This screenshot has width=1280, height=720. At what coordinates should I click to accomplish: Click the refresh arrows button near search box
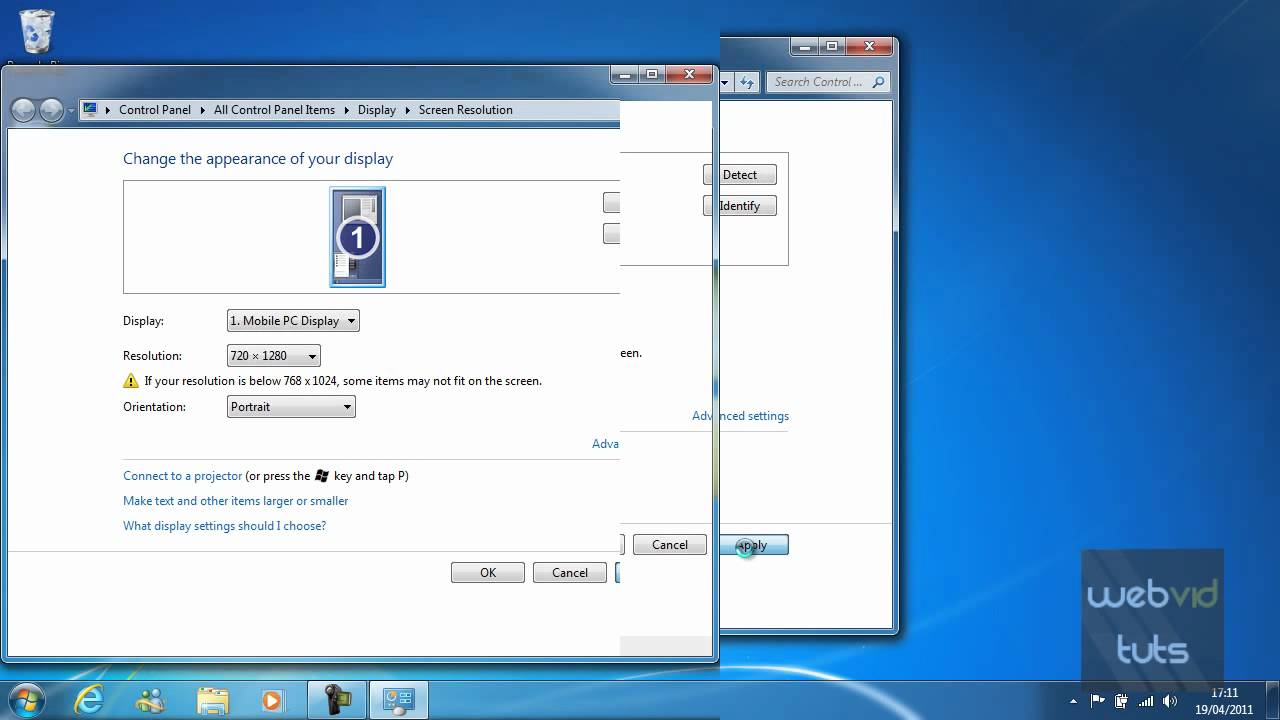[x=747, y=83]
